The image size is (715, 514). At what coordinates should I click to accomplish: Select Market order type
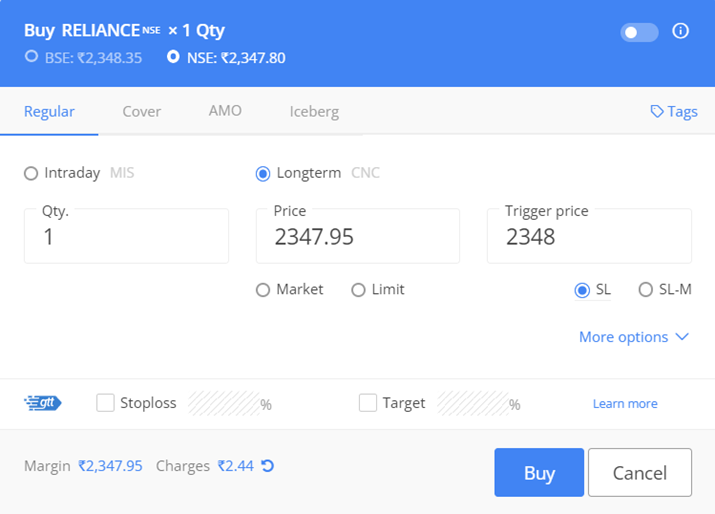coord(263,290)
